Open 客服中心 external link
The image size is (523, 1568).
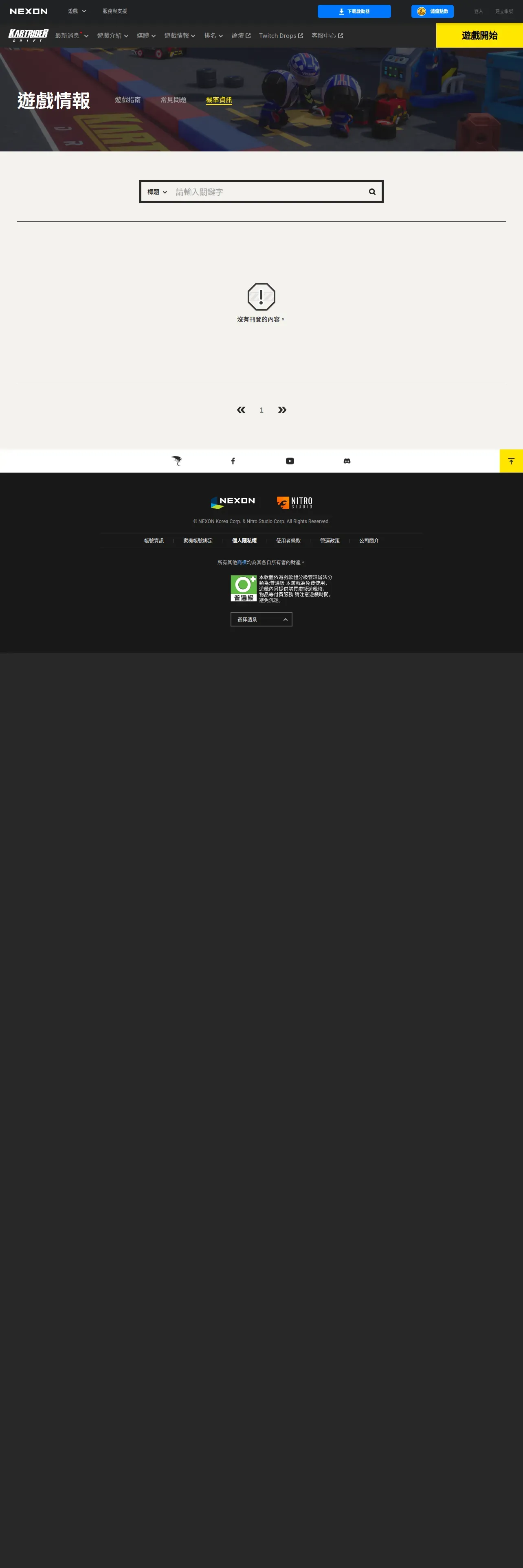point(327,36)
